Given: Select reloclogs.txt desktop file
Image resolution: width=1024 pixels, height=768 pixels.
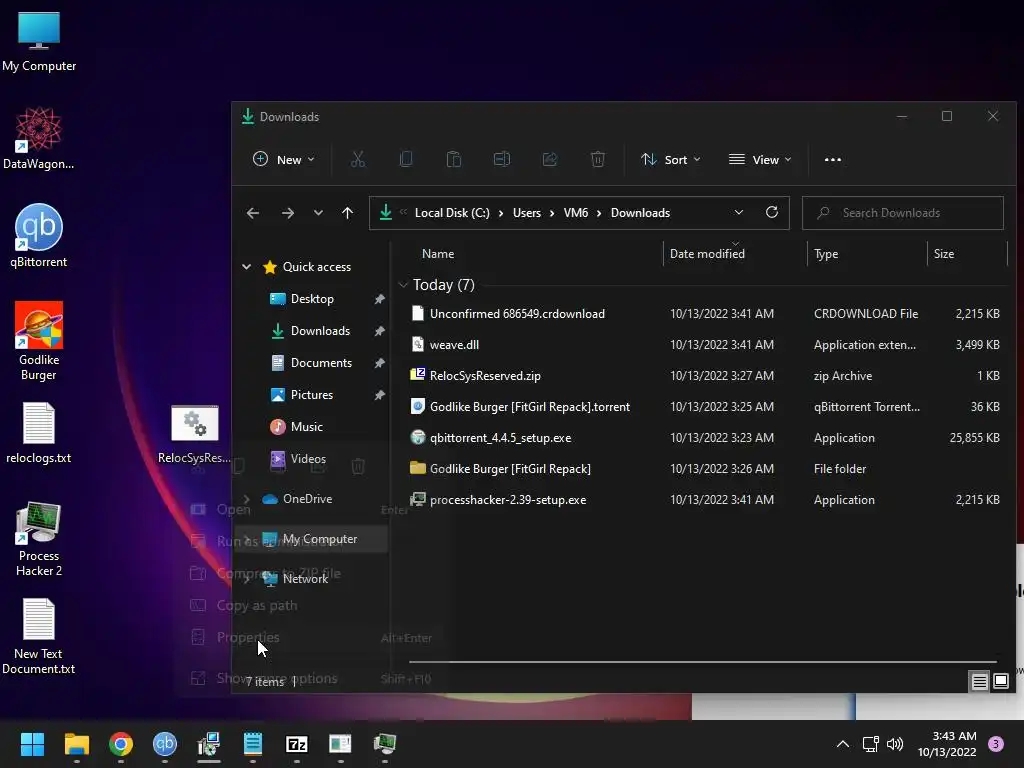Looking at the screenshot, I should [39, 433].
